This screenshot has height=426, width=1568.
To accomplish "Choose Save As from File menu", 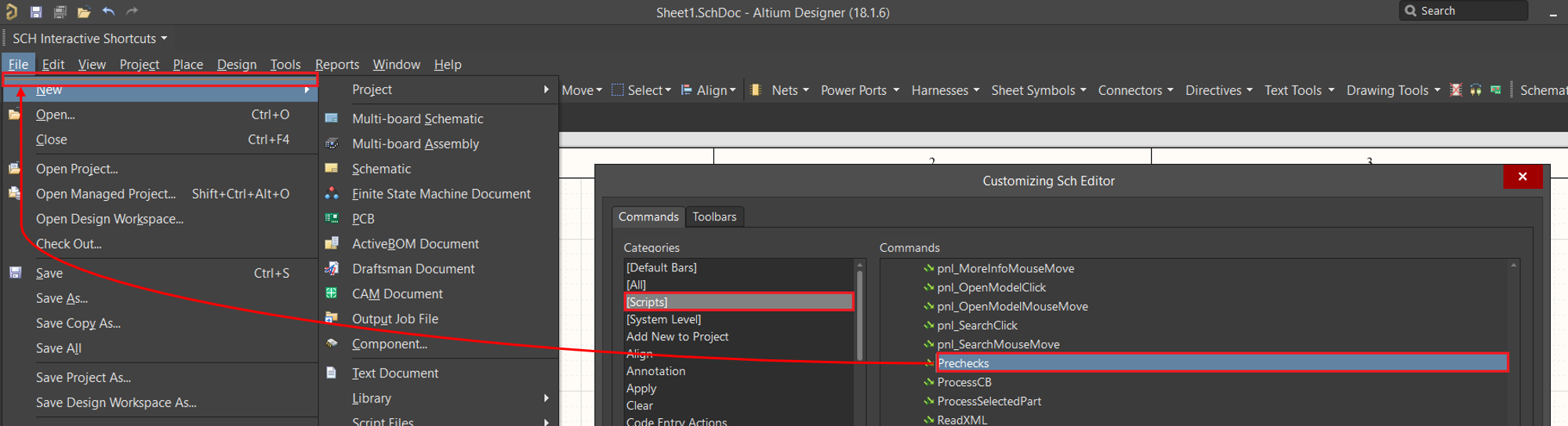I will [x=62, y=298].
